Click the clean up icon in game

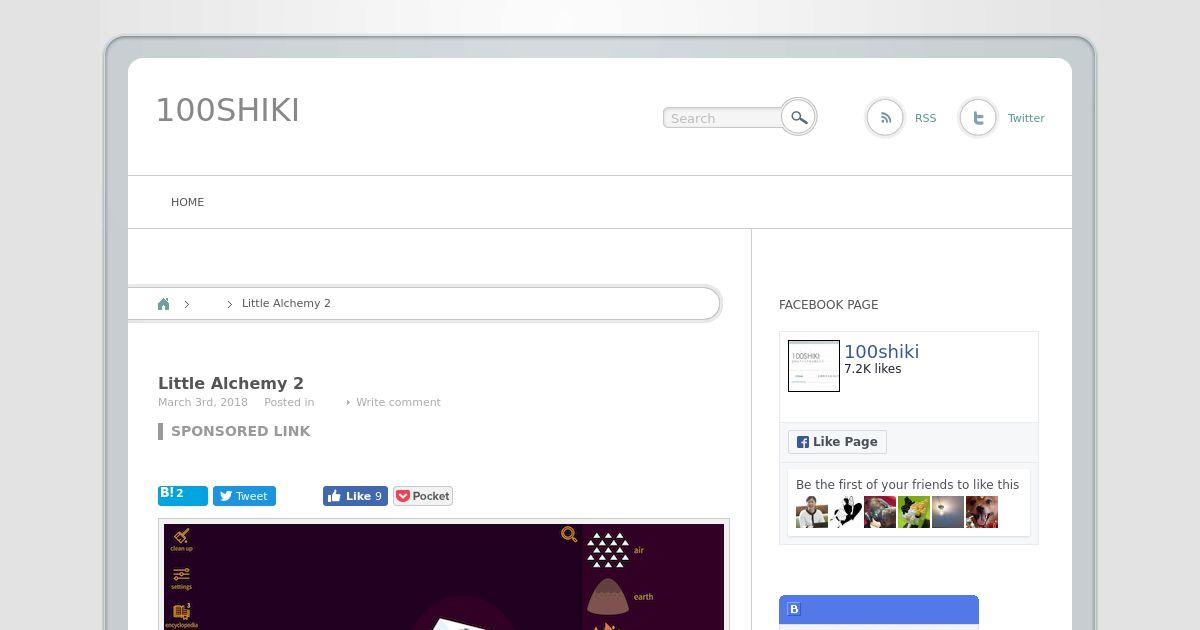tap(181, 540)
